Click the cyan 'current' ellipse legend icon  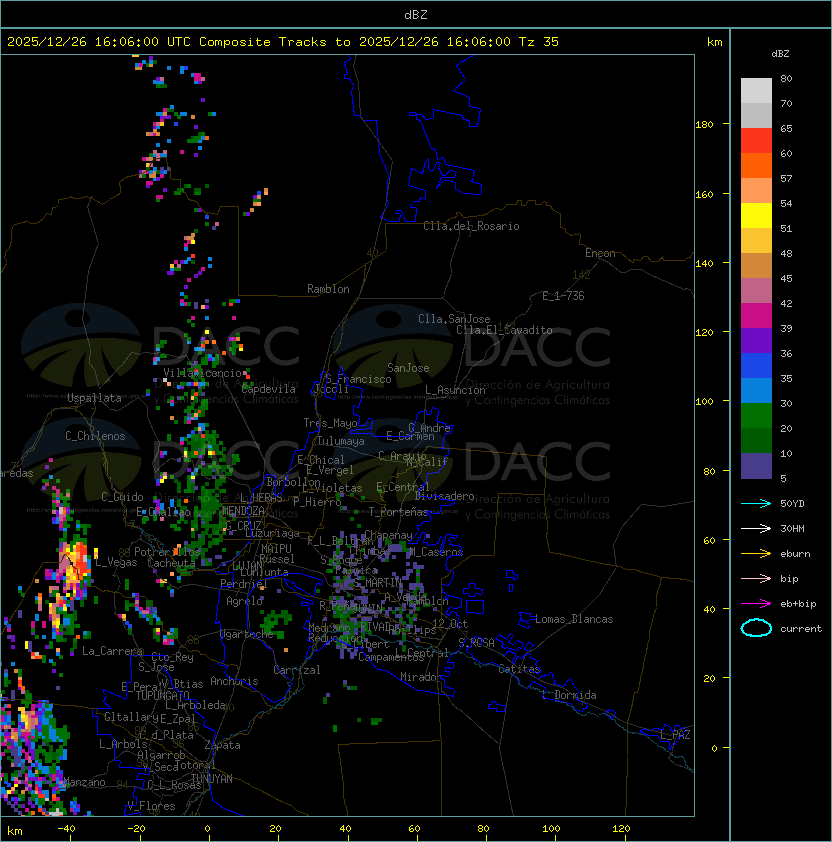pos(756,628)
